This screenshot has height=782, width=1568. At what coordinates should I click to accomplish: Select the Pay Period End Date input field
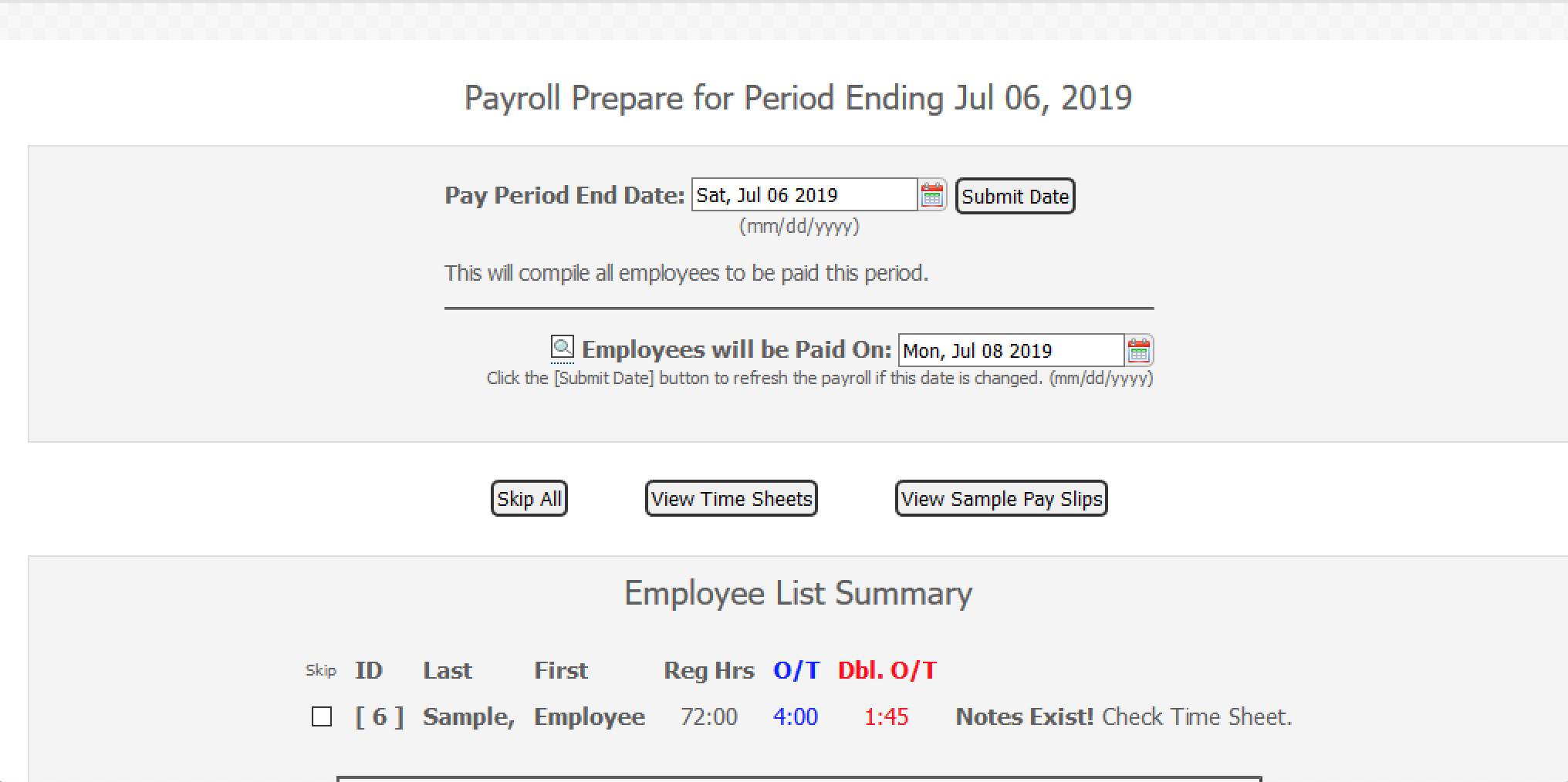(803, 194)
